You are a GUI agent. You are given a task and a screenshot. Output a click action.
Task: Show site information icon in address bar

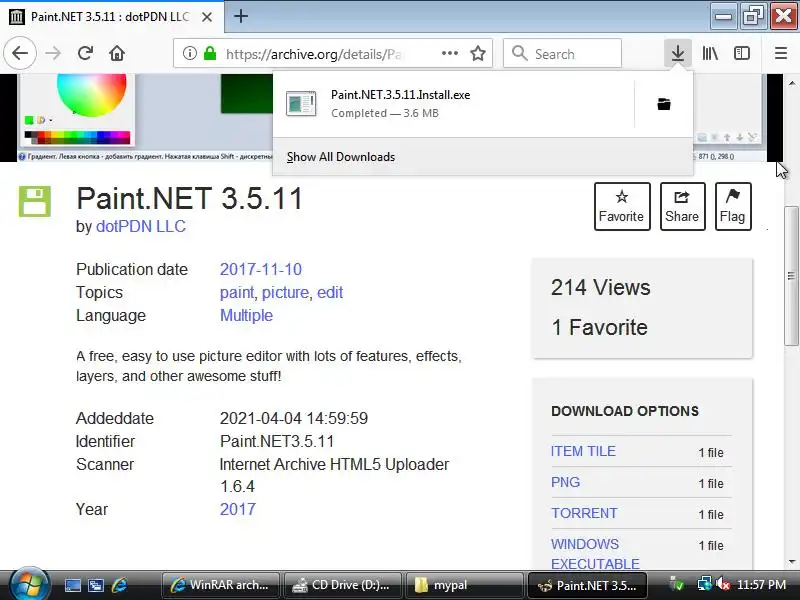[x=189, y=53]
